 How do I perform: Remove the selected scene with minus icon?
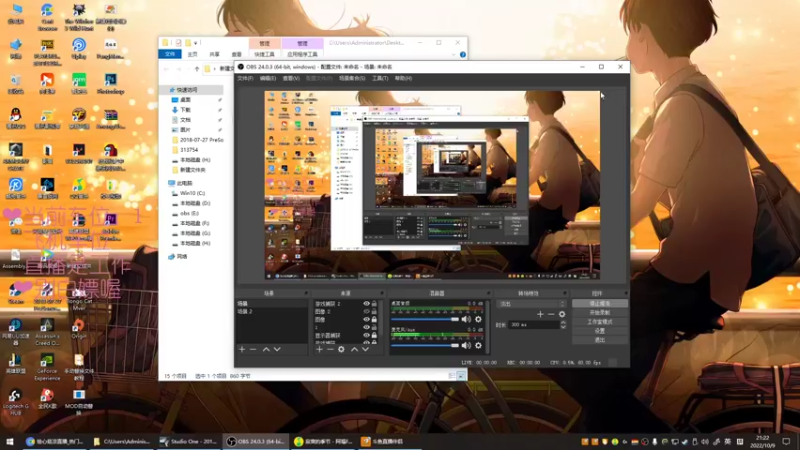[253, 349]
